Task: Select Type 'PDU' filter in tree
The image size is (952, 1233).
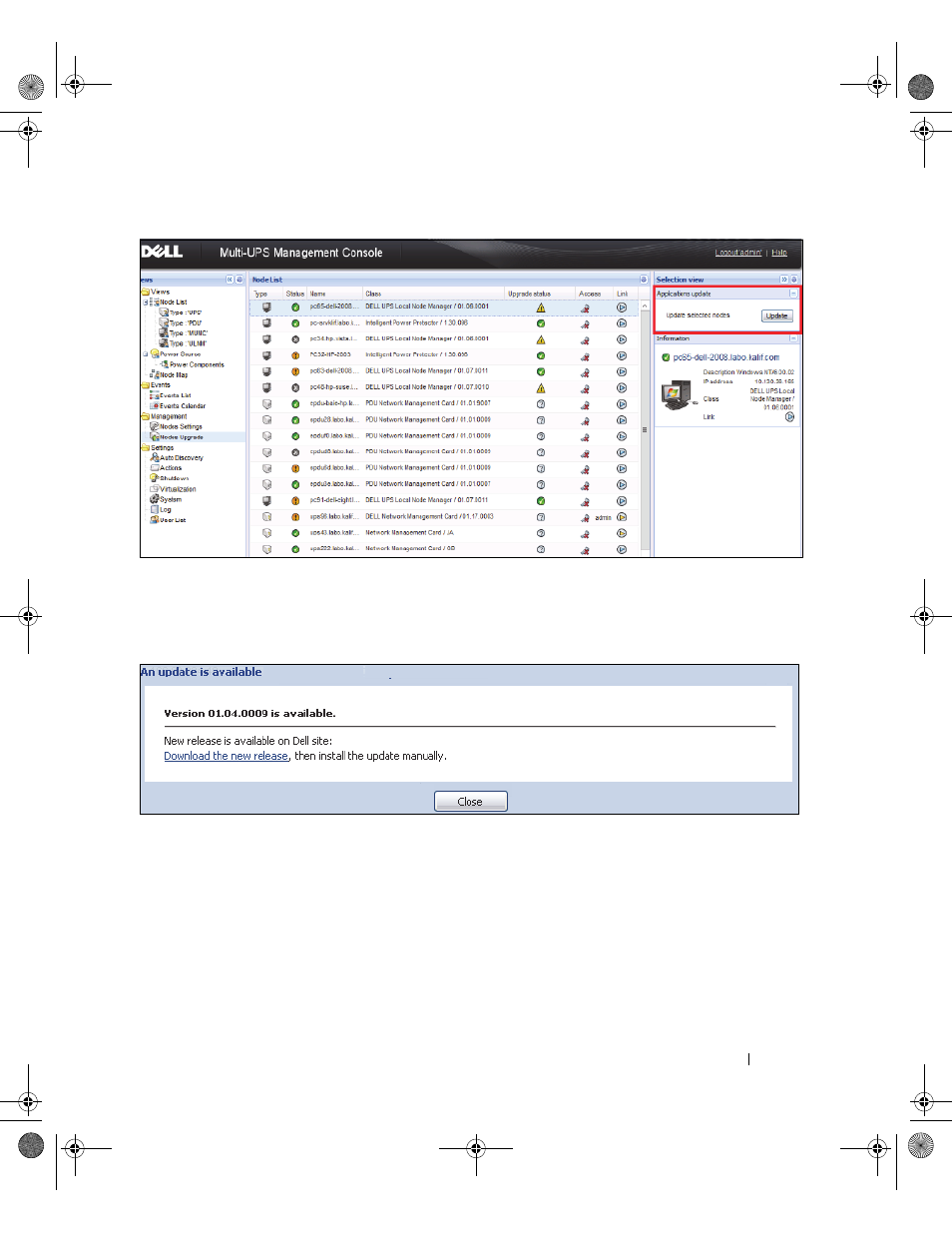Action: click(186, 322)
